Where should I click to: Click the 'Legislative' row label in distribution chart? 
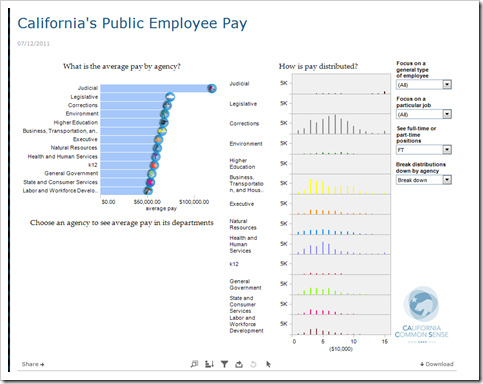tap(243, 104)
